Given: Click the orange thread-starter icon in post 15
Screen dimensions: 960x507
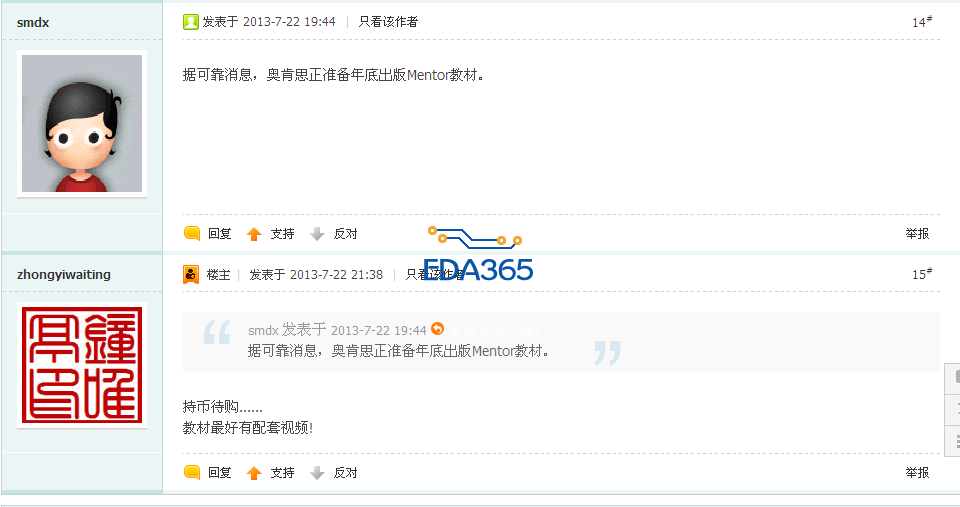Looking at the screenshot, I should [x=191, y=274].
